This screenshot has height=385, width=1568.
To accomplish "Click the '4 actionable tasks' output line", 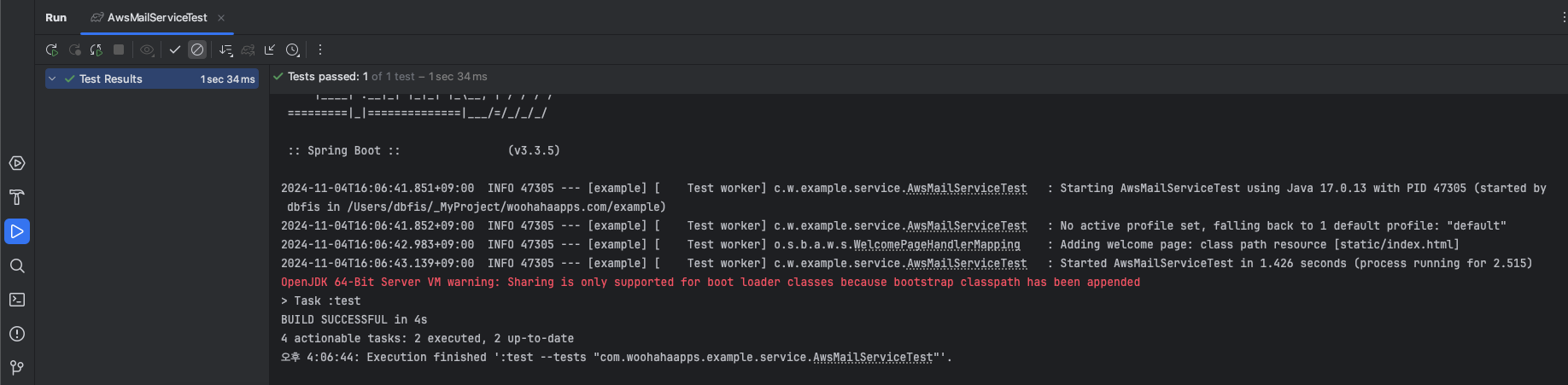I will (427, 338).
